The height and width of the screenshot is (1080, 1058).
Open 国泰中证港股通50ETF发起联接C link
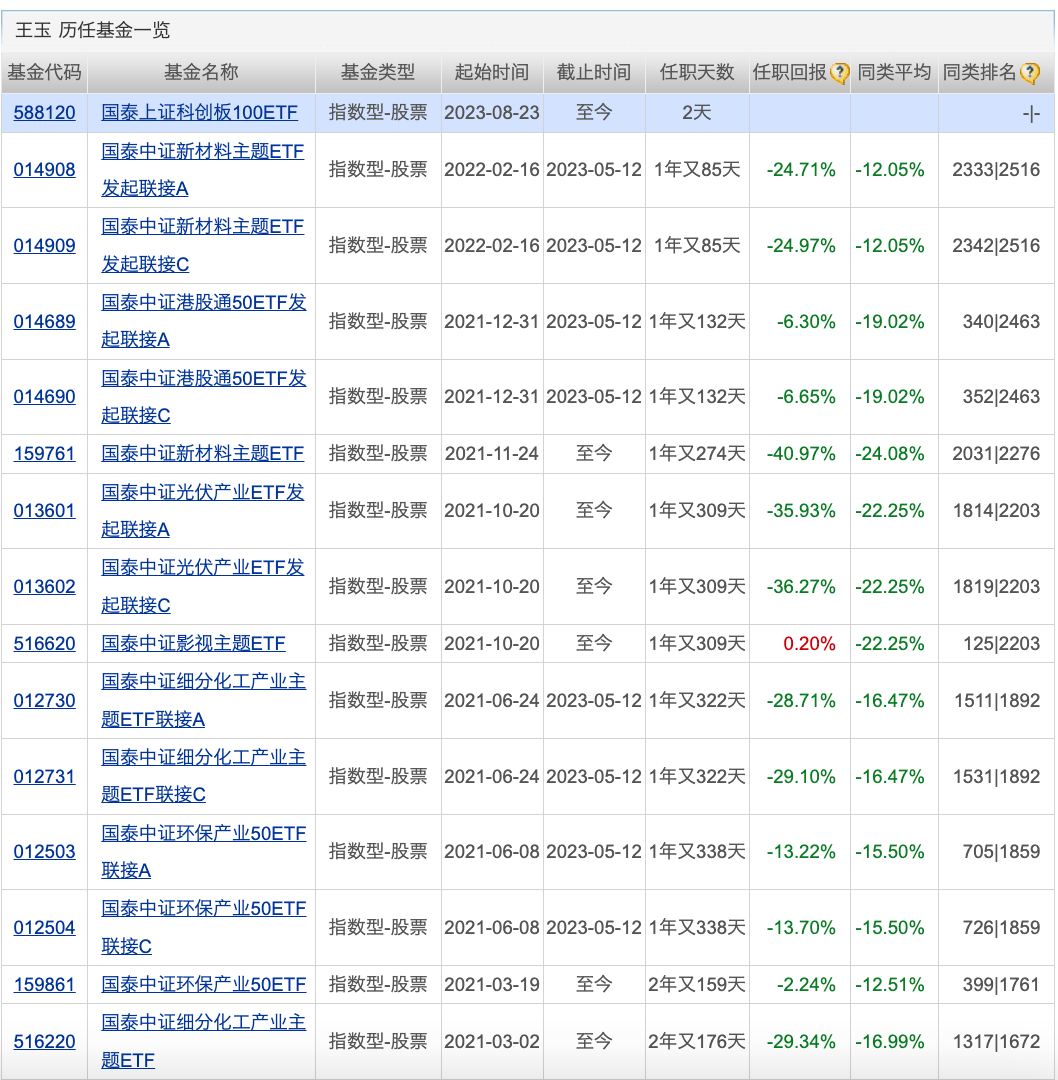coord(204,397)
